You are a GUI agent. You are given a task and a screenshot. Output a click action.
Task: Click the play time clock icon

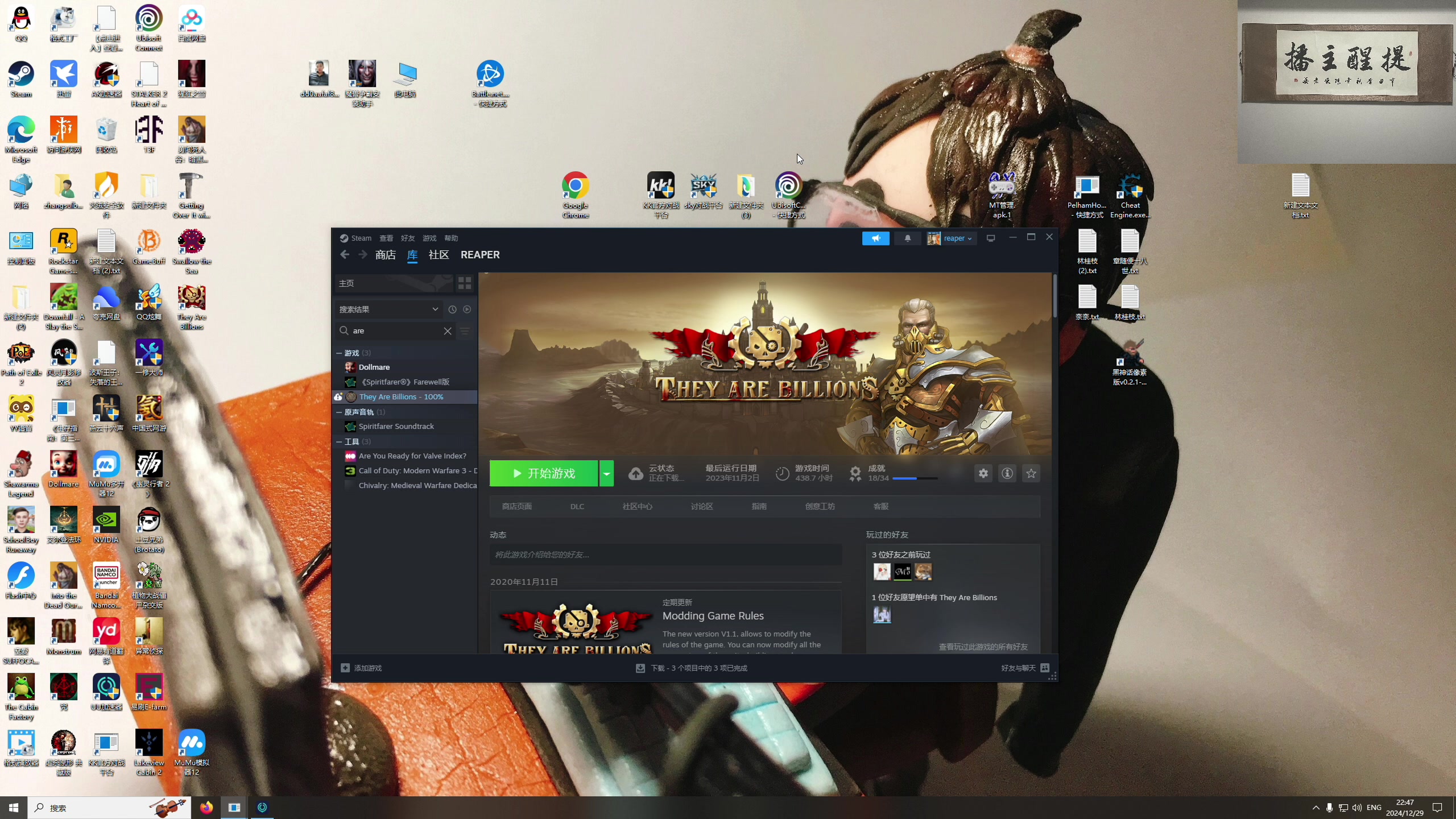click(x=783, y=473)
